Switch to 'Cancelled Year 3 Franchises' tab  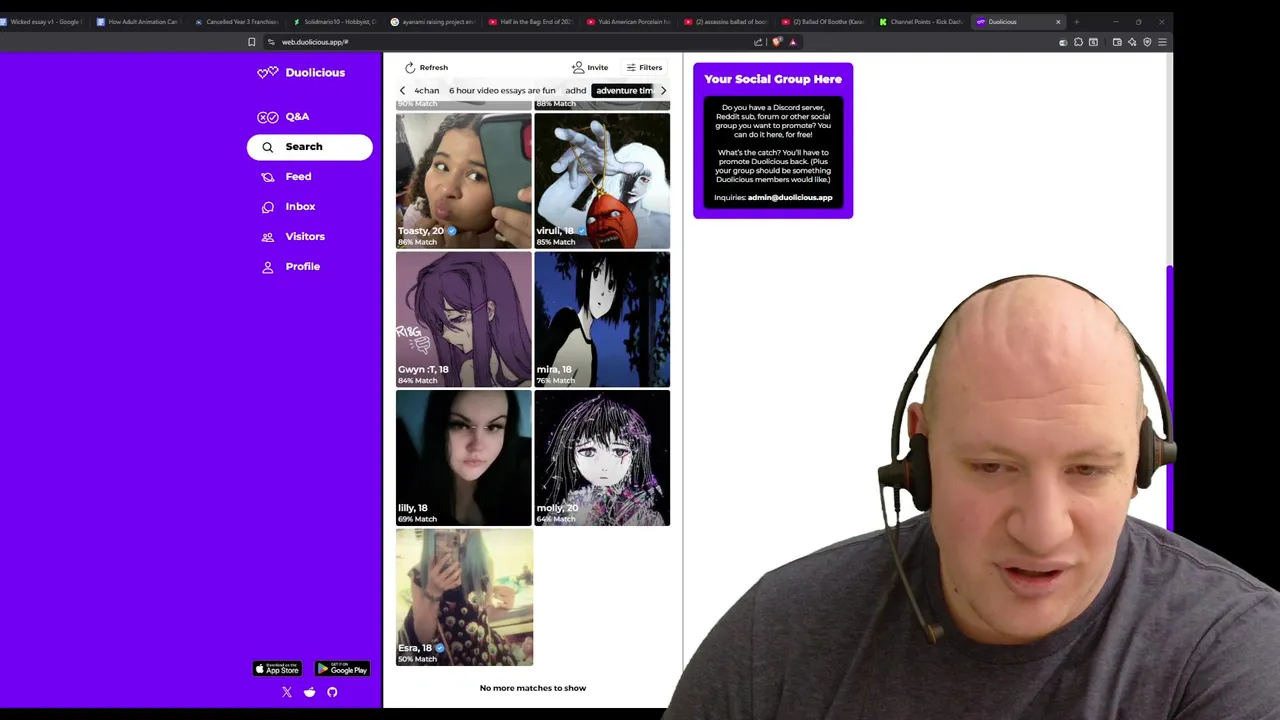(x=238, y=22)
